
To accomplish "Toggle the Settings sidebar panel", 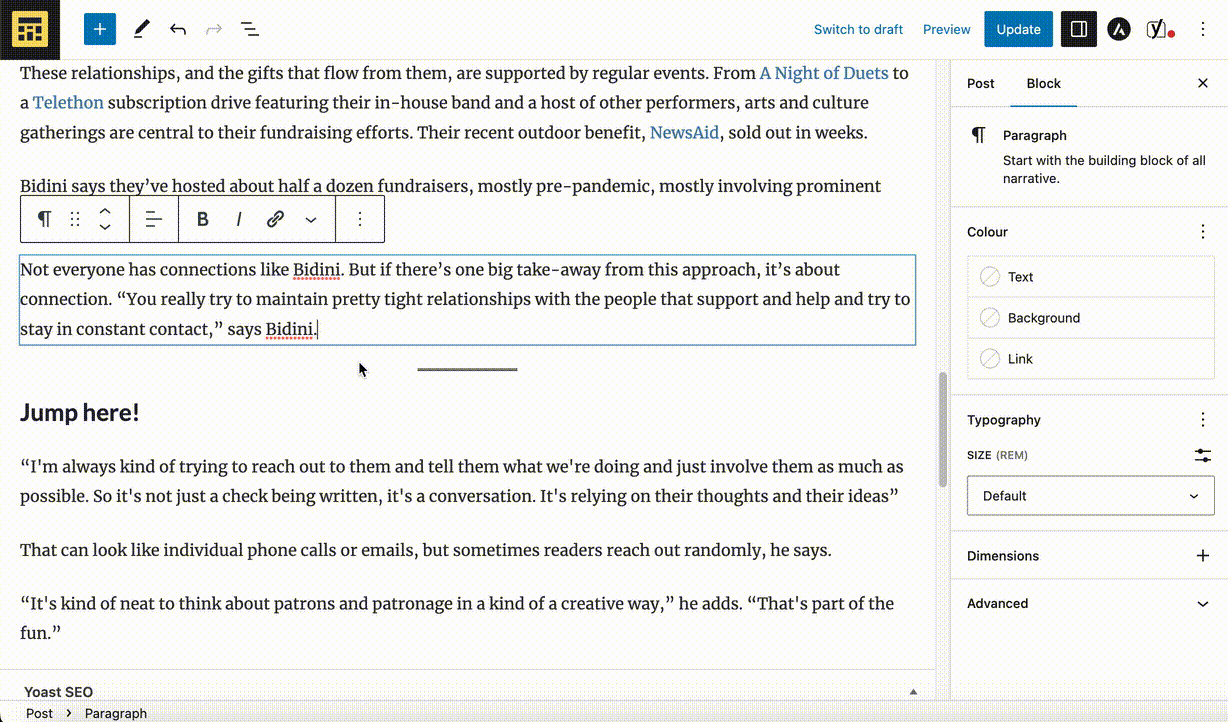I will click(1079, 29).
